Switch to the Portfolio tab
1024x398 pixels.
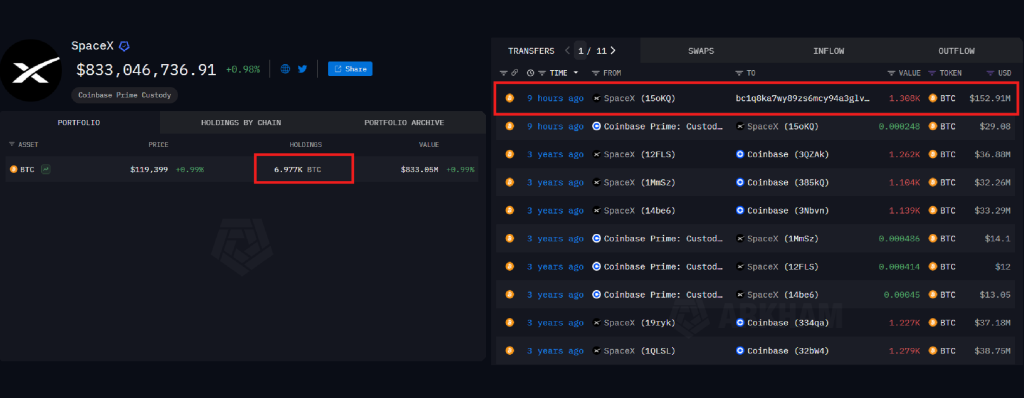coord(79,122)
